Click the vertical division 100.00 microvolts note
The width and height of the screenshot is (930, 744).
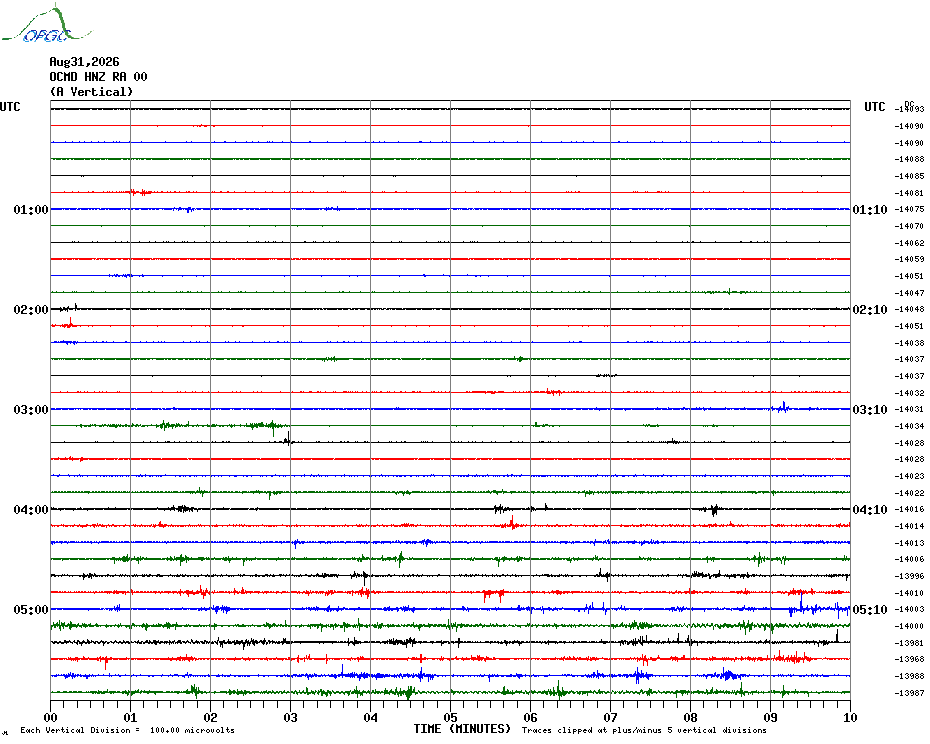[x=128, y=730]
